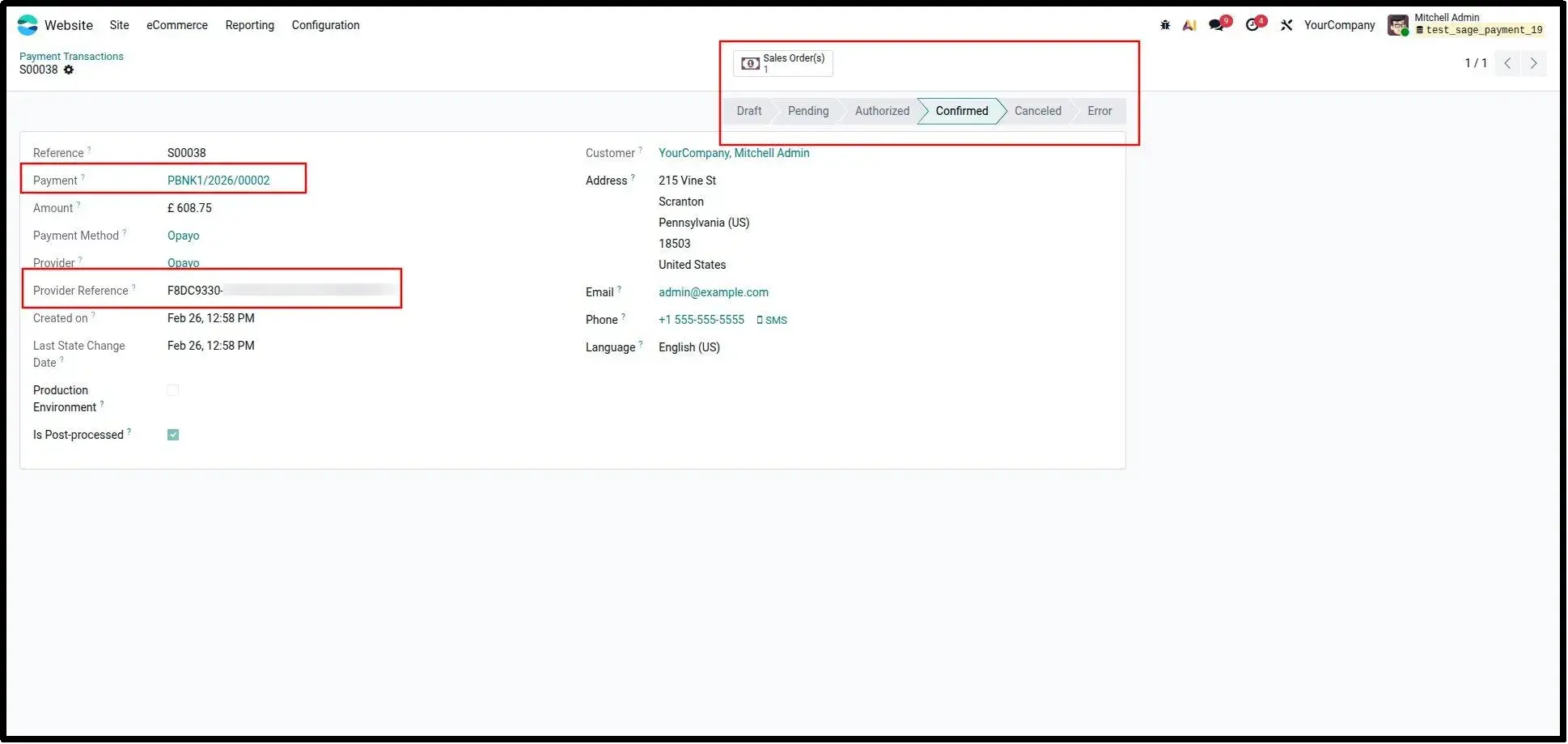Click the 1 / 1 pager counter
Viewport: 1568px width, 744px height.
pyautogui.click(x=1476, y=63)
